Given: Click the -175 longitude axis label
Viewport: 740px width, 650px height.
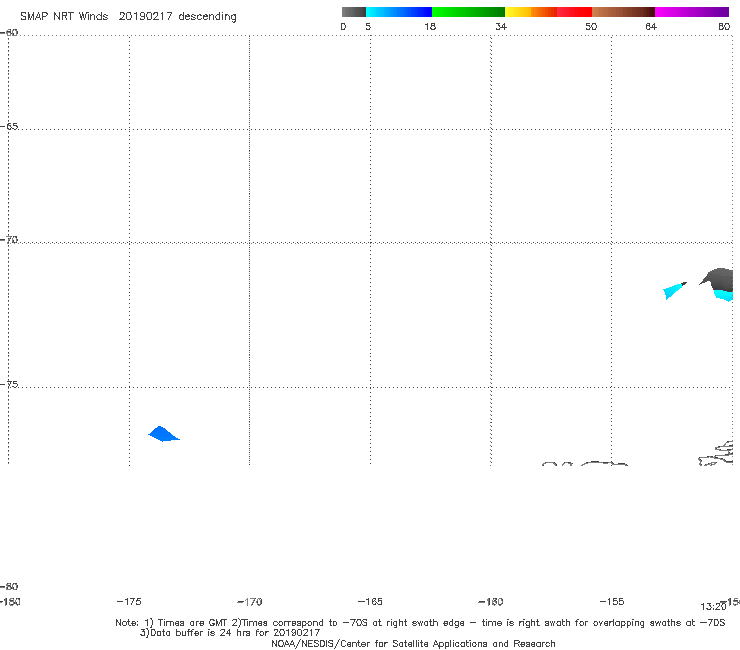Looking at the screenshot, I should pyautogui.click(x=129, y=602).
